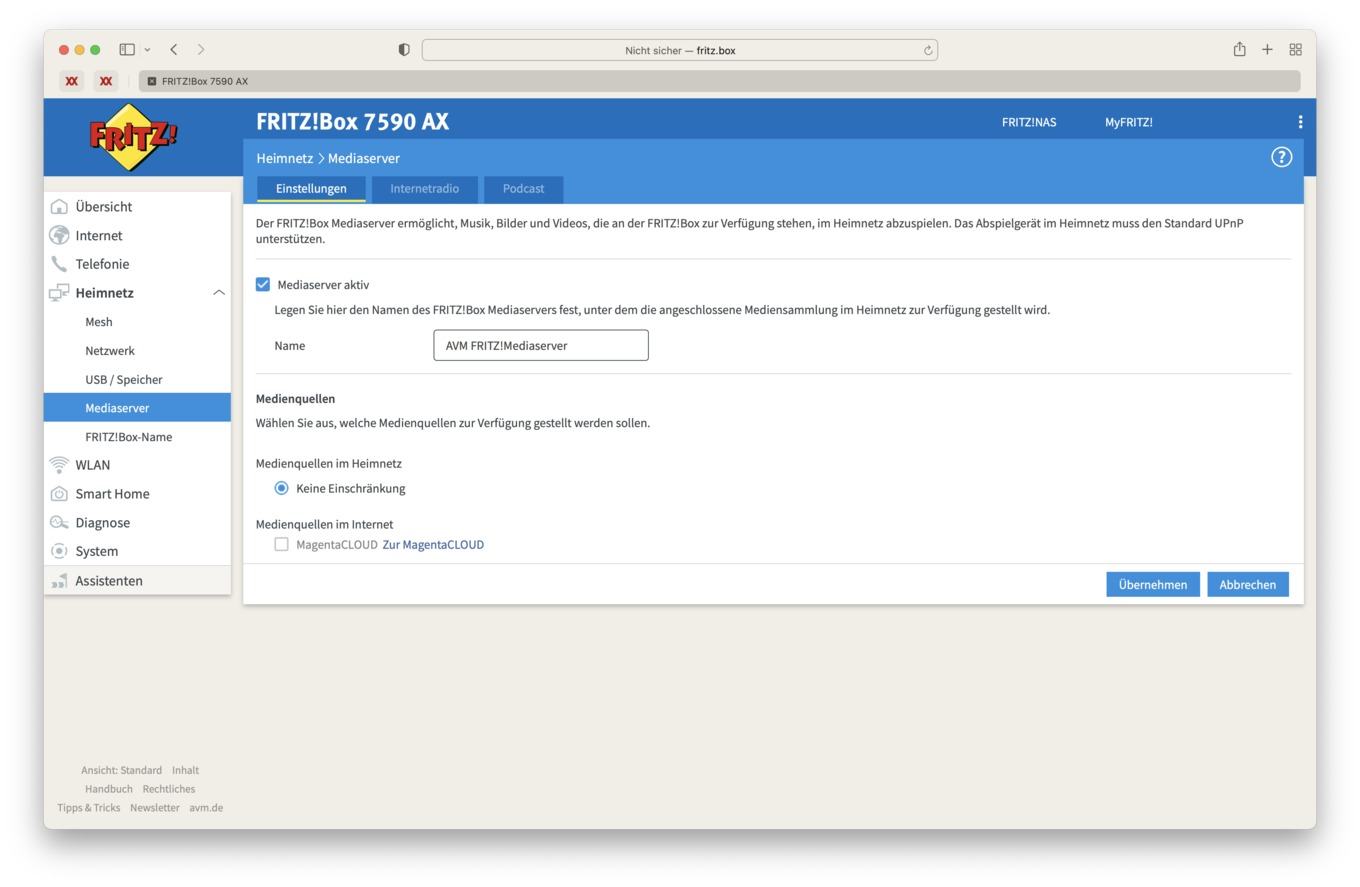Go forward with Safari forward arrow

point(201,49)
